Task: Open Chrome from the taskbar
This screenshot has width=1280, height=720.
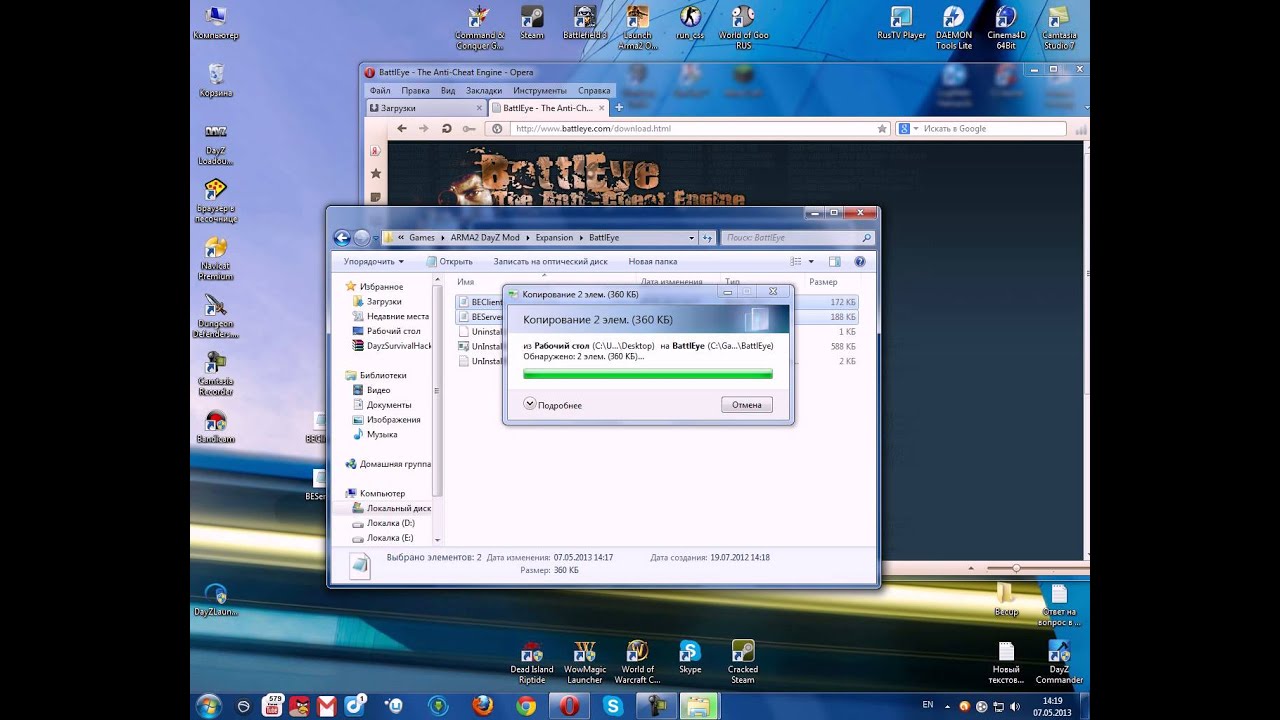Action: [526, 706]
